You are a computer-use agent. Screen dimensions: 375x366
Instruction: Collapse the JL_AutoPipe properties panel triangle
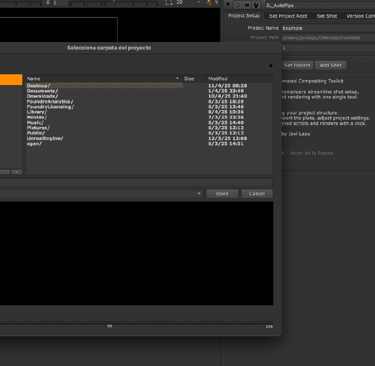228,5
